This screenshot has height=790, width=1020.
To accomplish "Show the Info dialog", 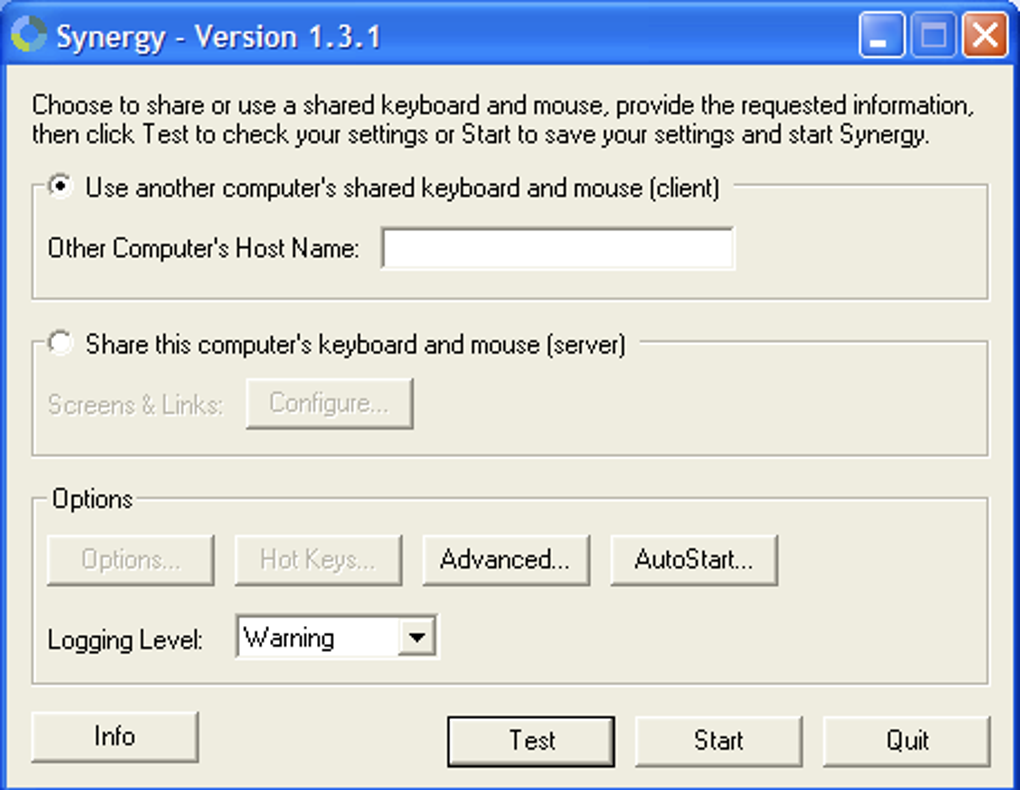I will 115,737.
